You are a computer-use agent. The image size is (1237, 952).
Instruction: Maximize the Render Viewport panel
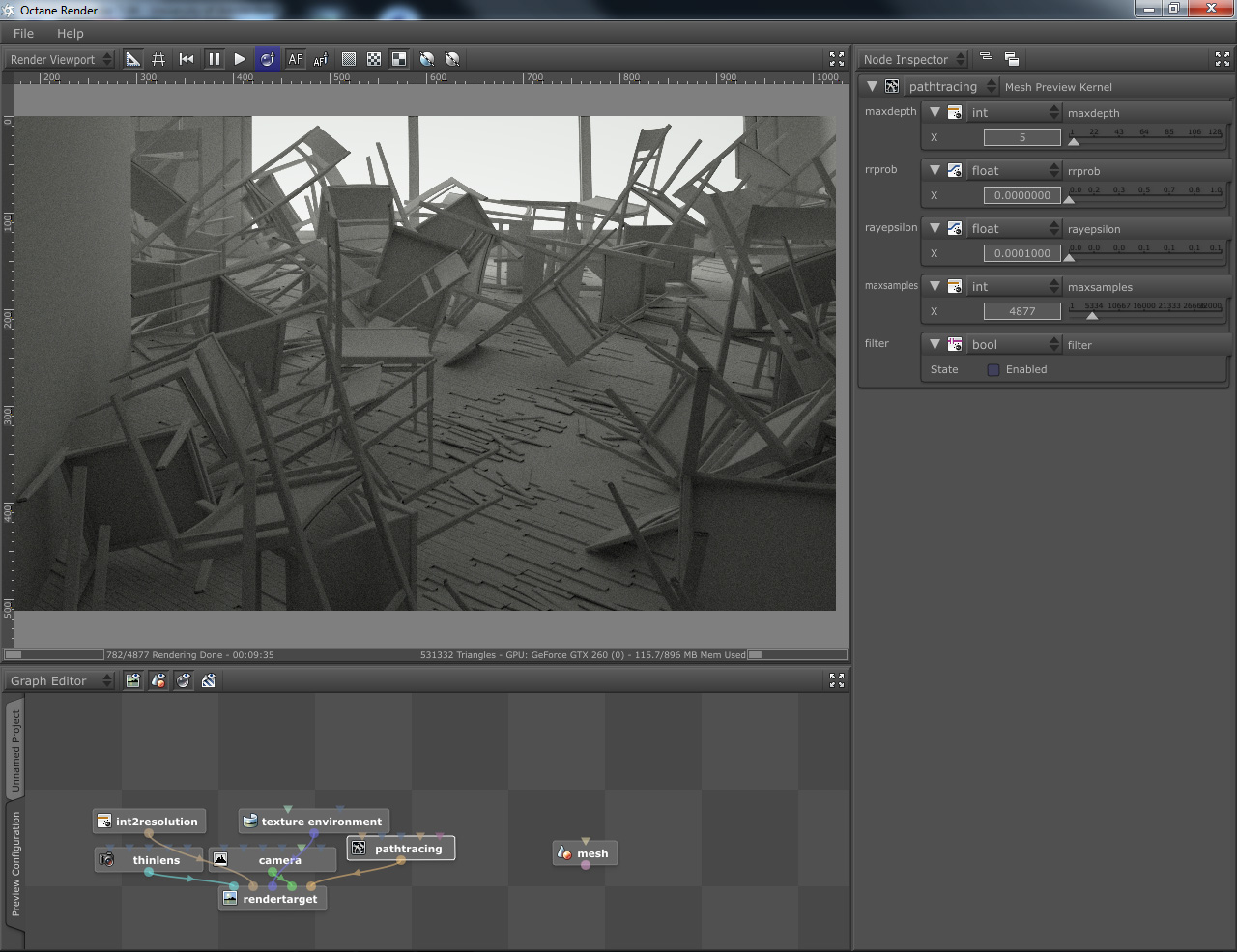[837, 59]
